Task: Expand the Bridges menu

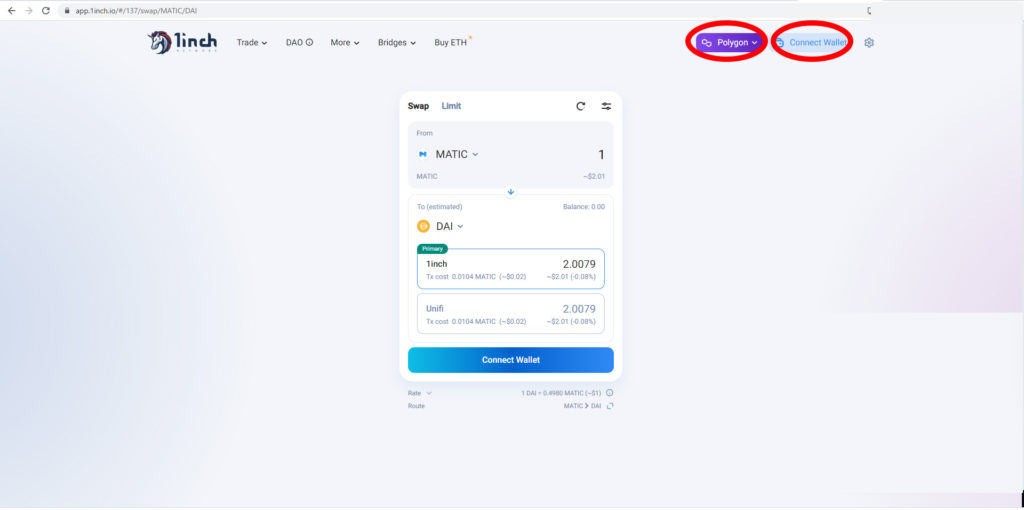Action: (x=396, y=42)
